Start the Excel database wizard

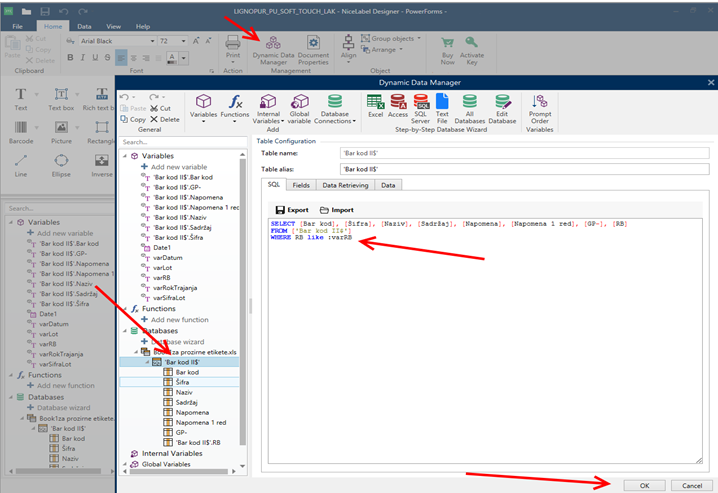pos(375,106)
